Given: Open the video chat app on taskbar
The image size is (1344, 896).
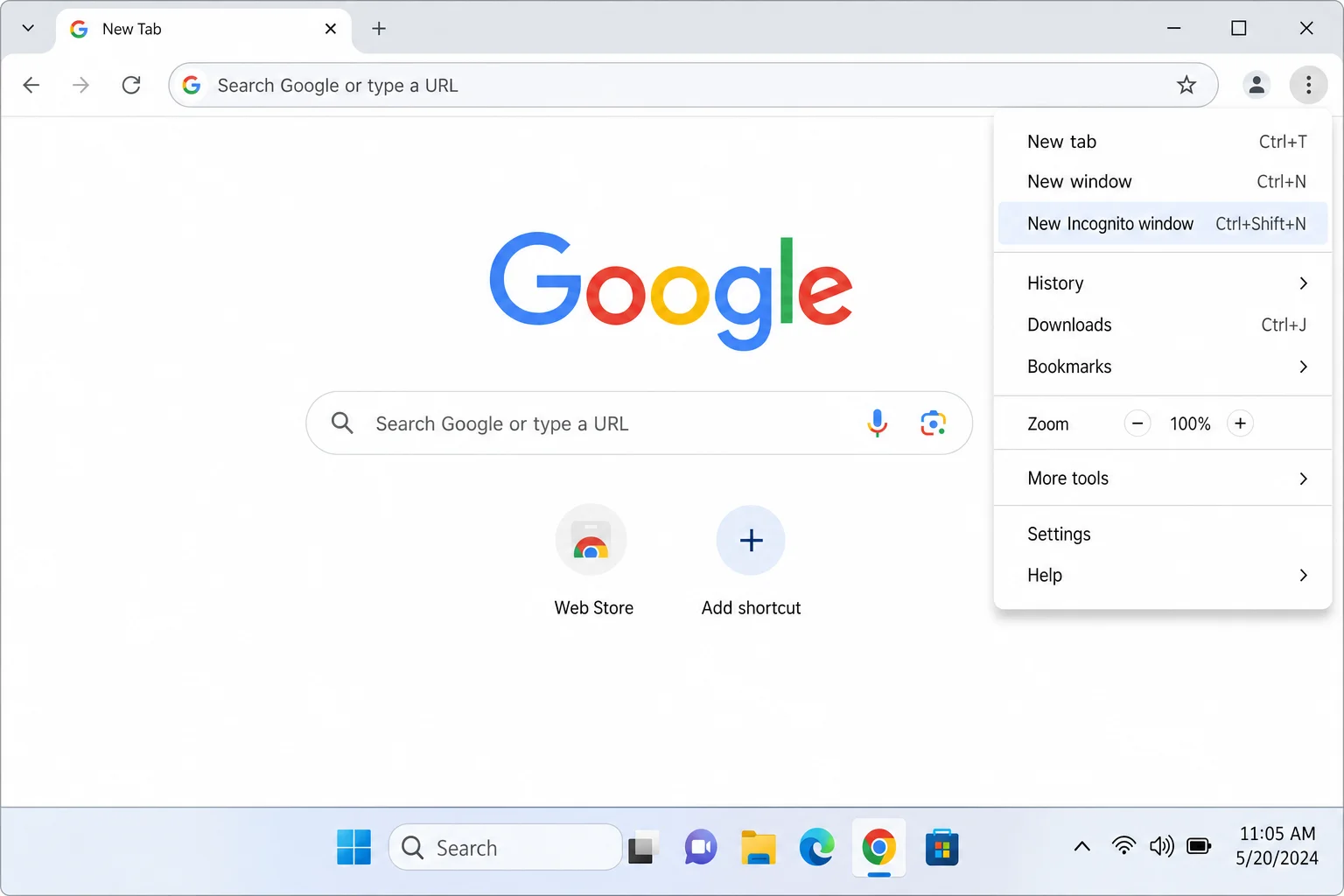Looking at the screenshot, I should [701, 847].
